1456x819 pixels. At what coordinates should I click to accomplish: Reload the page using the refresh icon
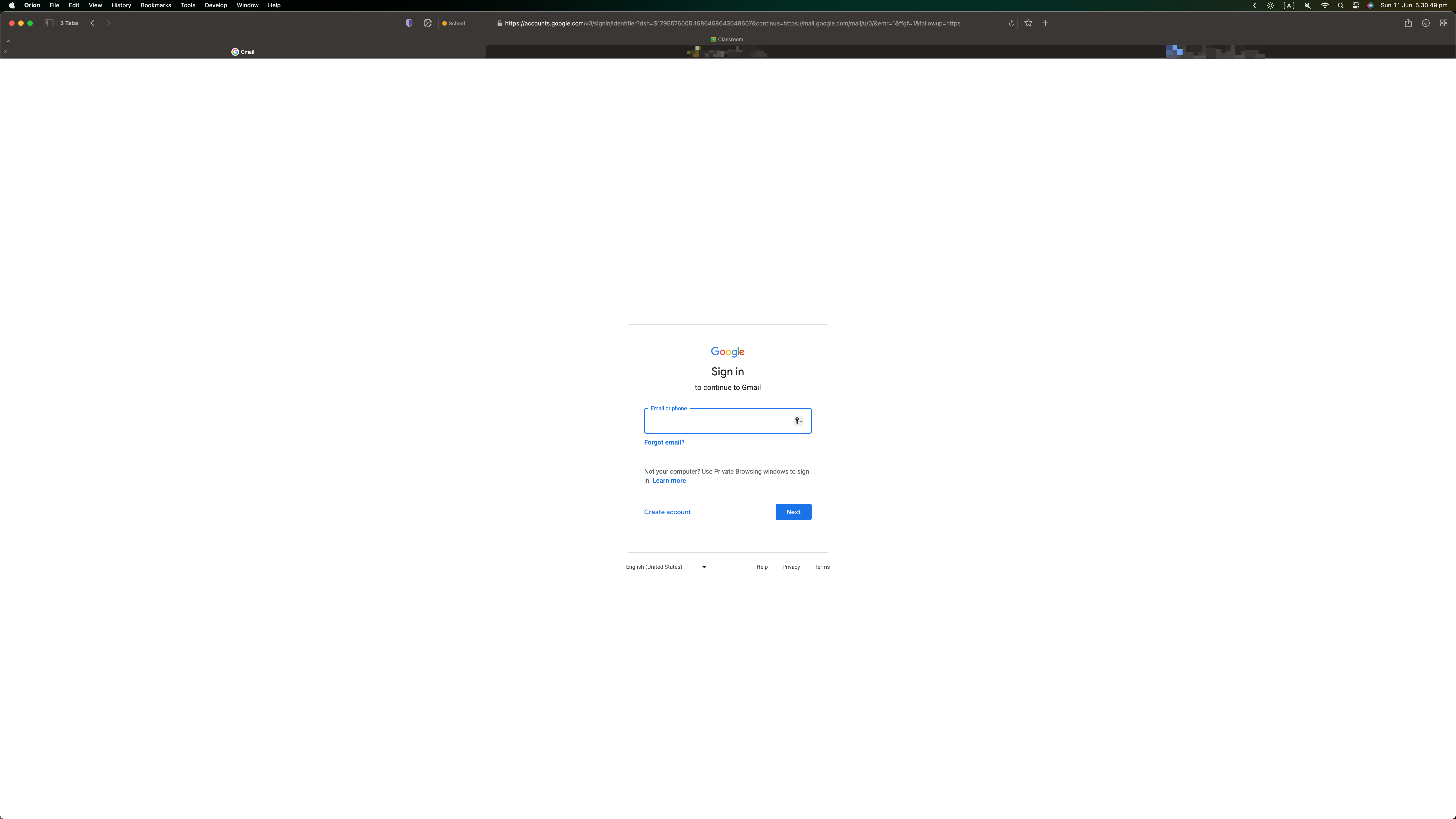coord(1011,24)
